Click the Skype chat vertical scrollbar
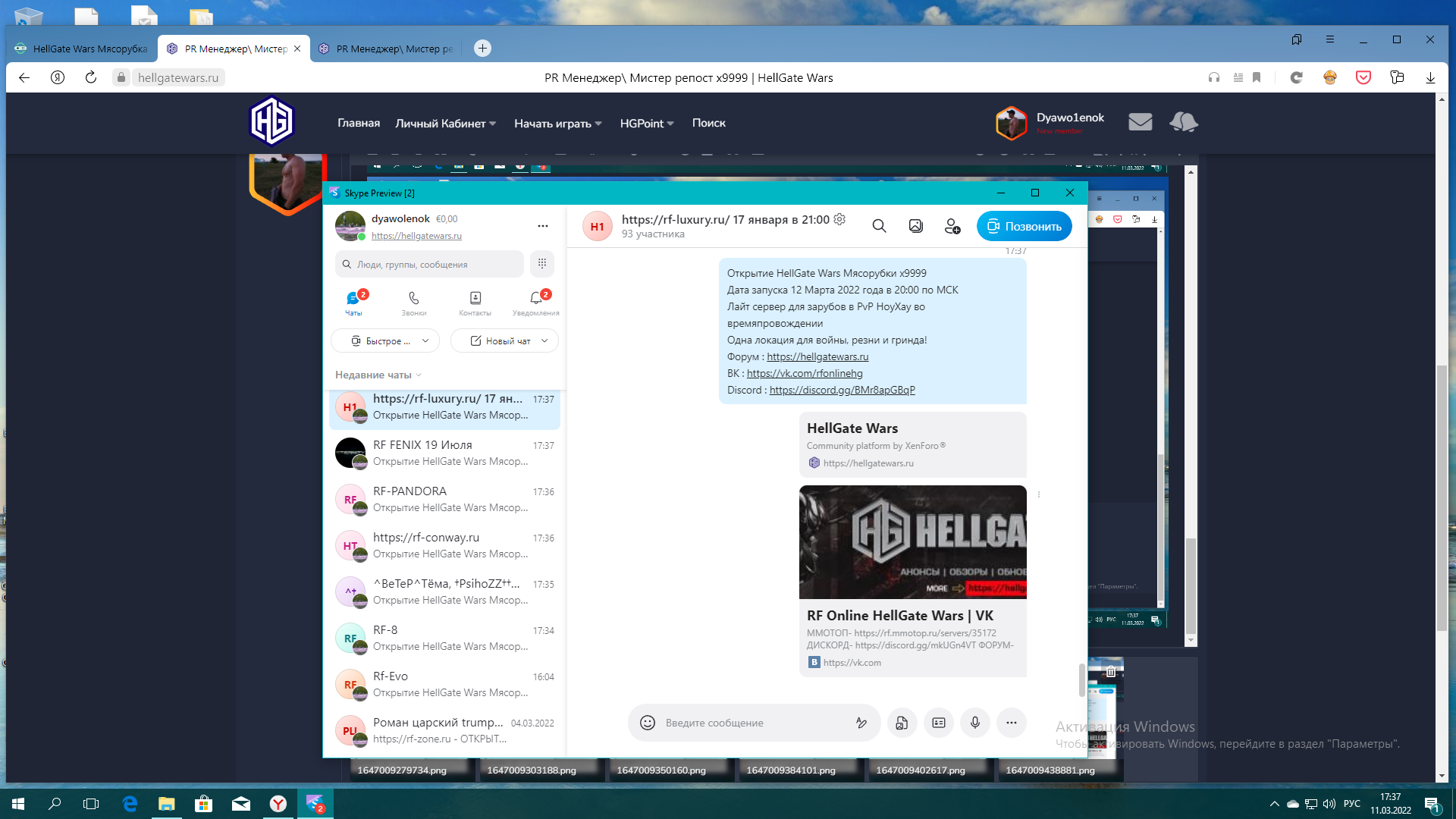Image resolution: width=1456 pixels, height=819 pixels. (x=1081, y=680)
